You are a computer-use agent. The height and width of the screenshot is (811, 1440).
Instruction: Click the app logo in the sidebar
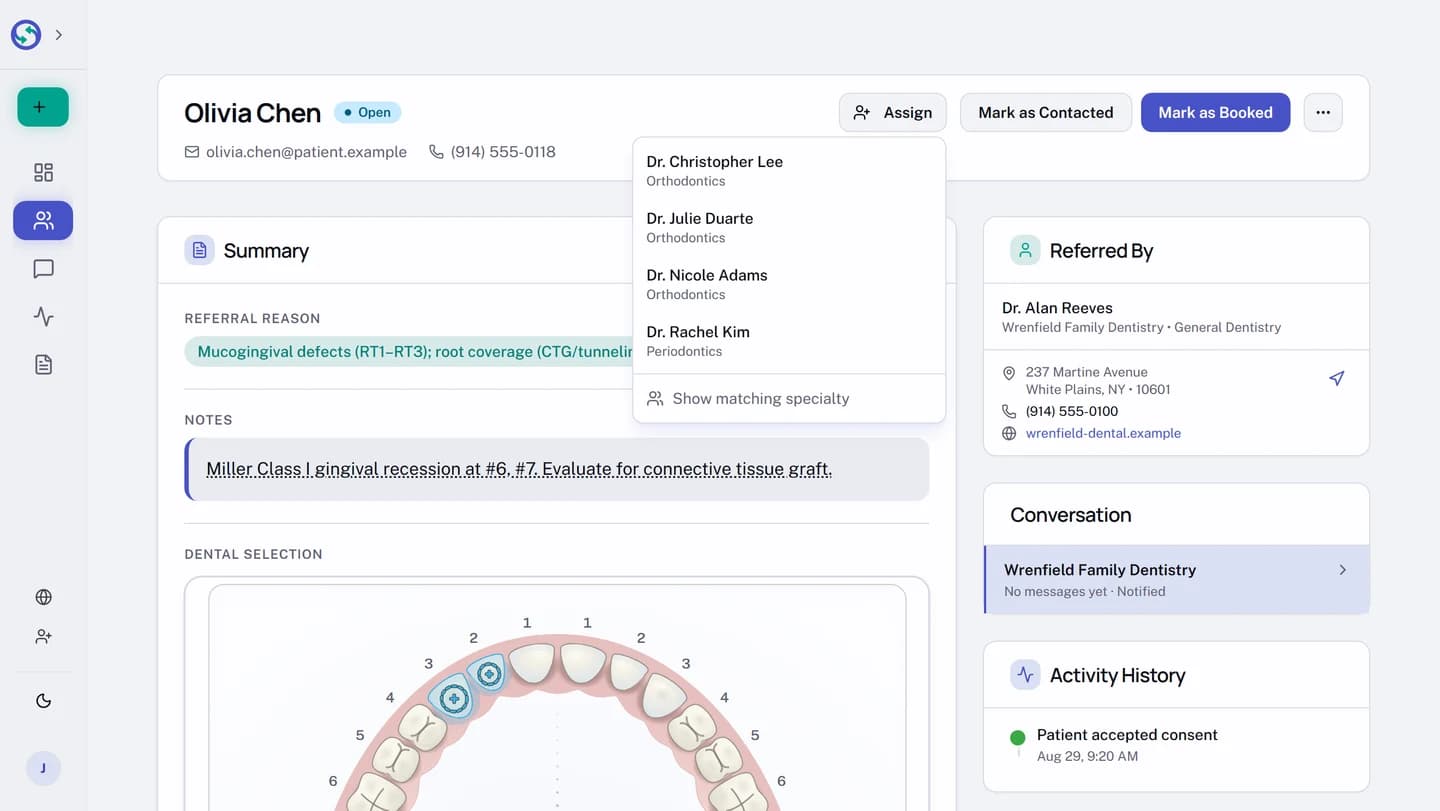26,35
